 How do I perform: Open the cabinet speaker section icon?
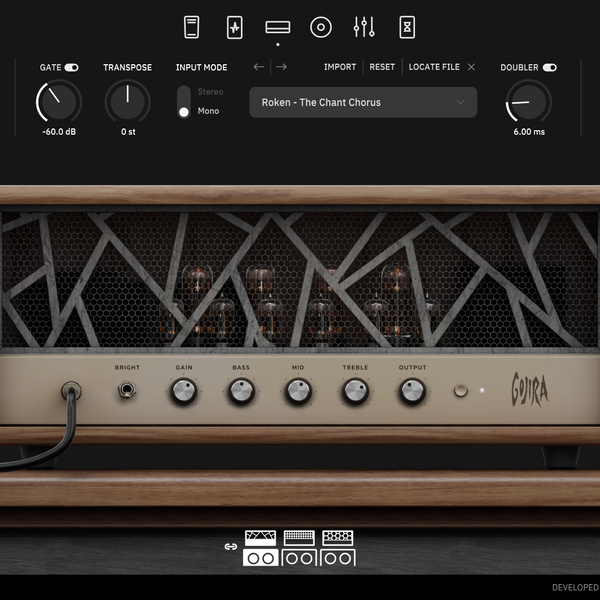(321, 27)
